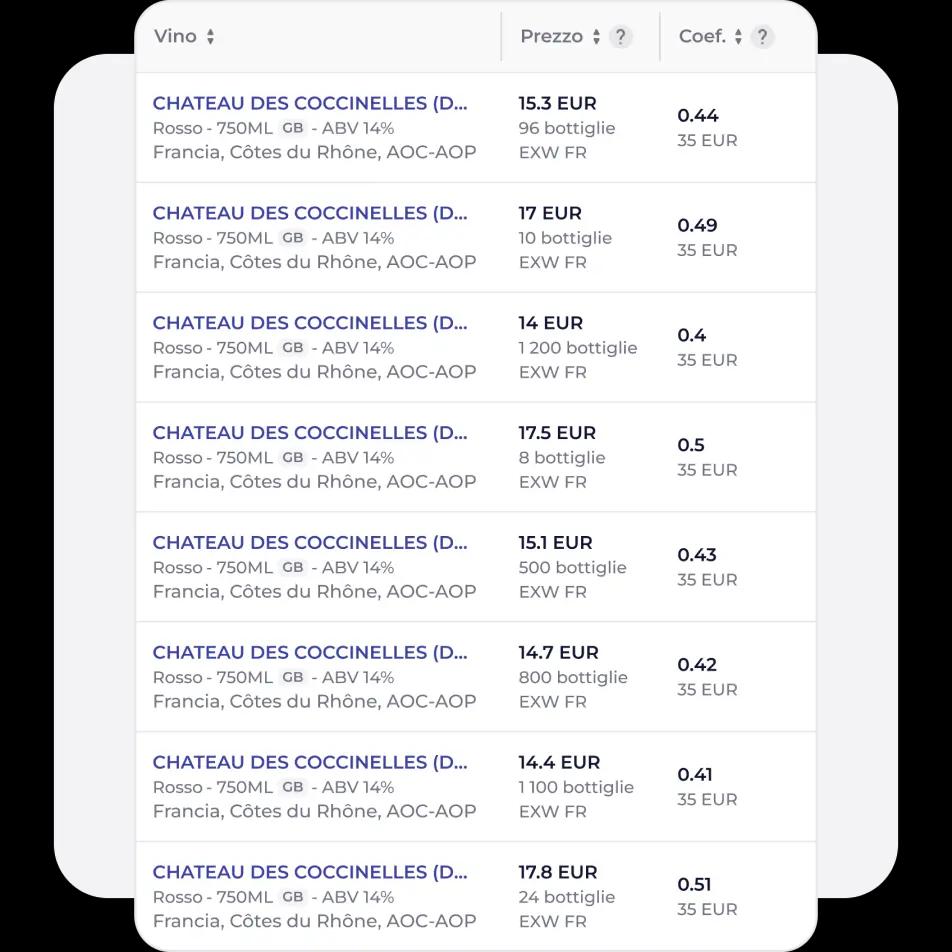The image size is (952, 952).
Task: Click the Prezzo column header label
Action: pos(551,36)
